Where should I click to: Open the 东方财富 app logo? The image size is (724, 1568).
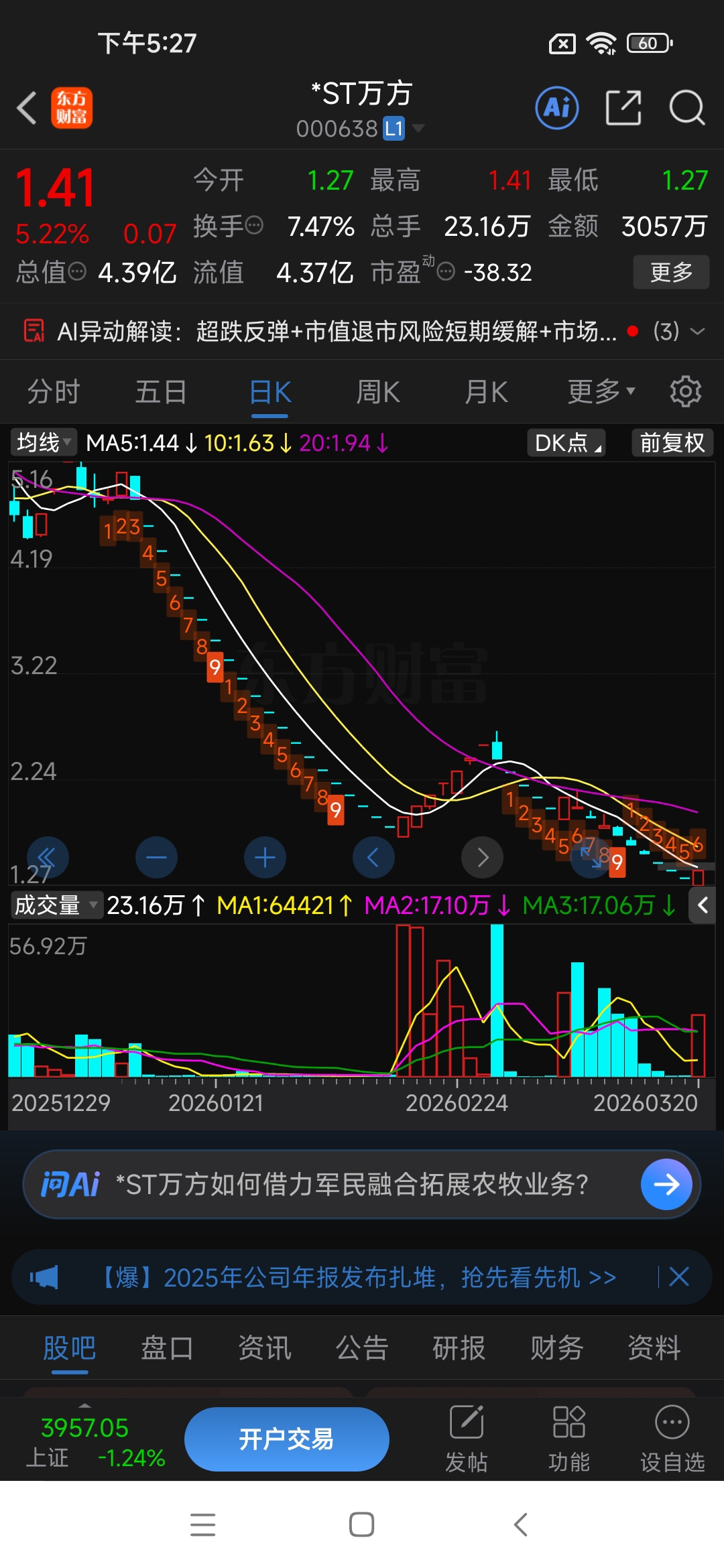pyautogui.click(x=72, y=108)
